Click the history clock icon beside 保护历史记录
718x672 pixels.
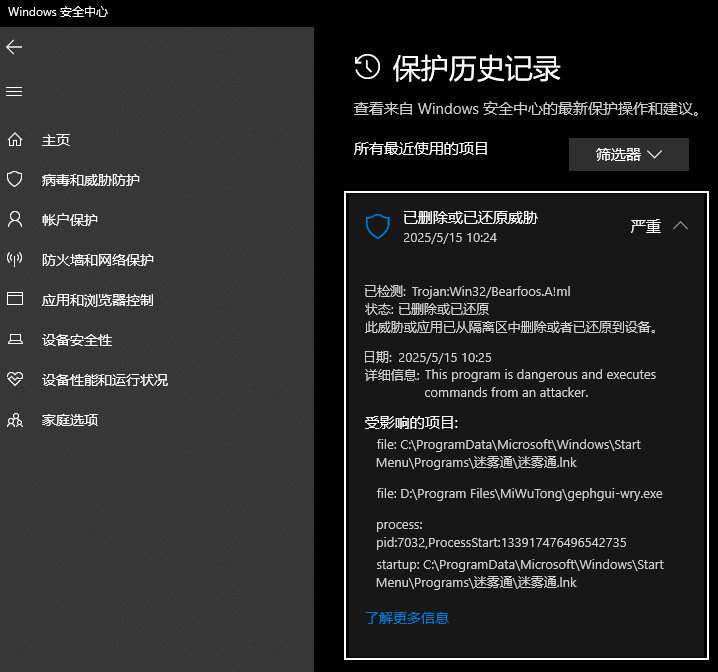tap(367, 67)
